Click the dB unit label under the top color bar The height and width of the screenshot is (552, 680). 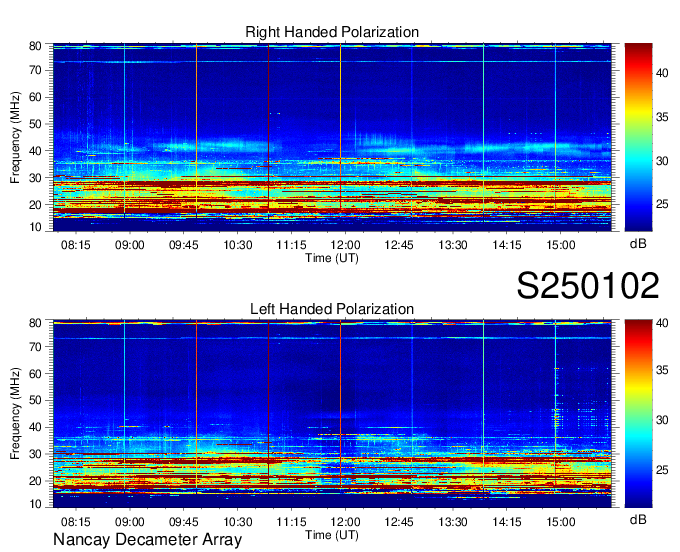tap(638, 244)
